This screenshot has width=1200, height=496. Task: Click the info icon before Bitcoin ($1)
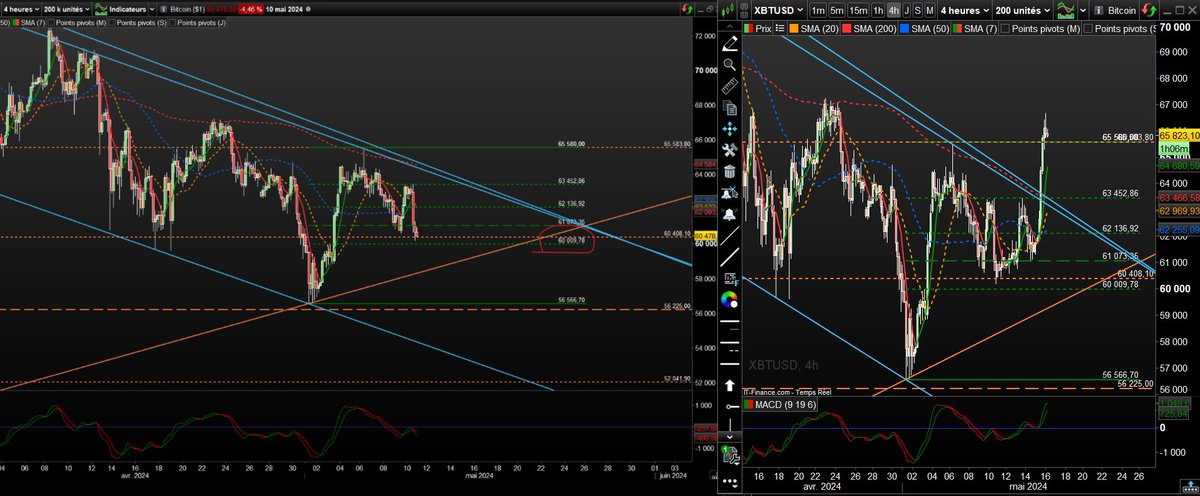163,9
